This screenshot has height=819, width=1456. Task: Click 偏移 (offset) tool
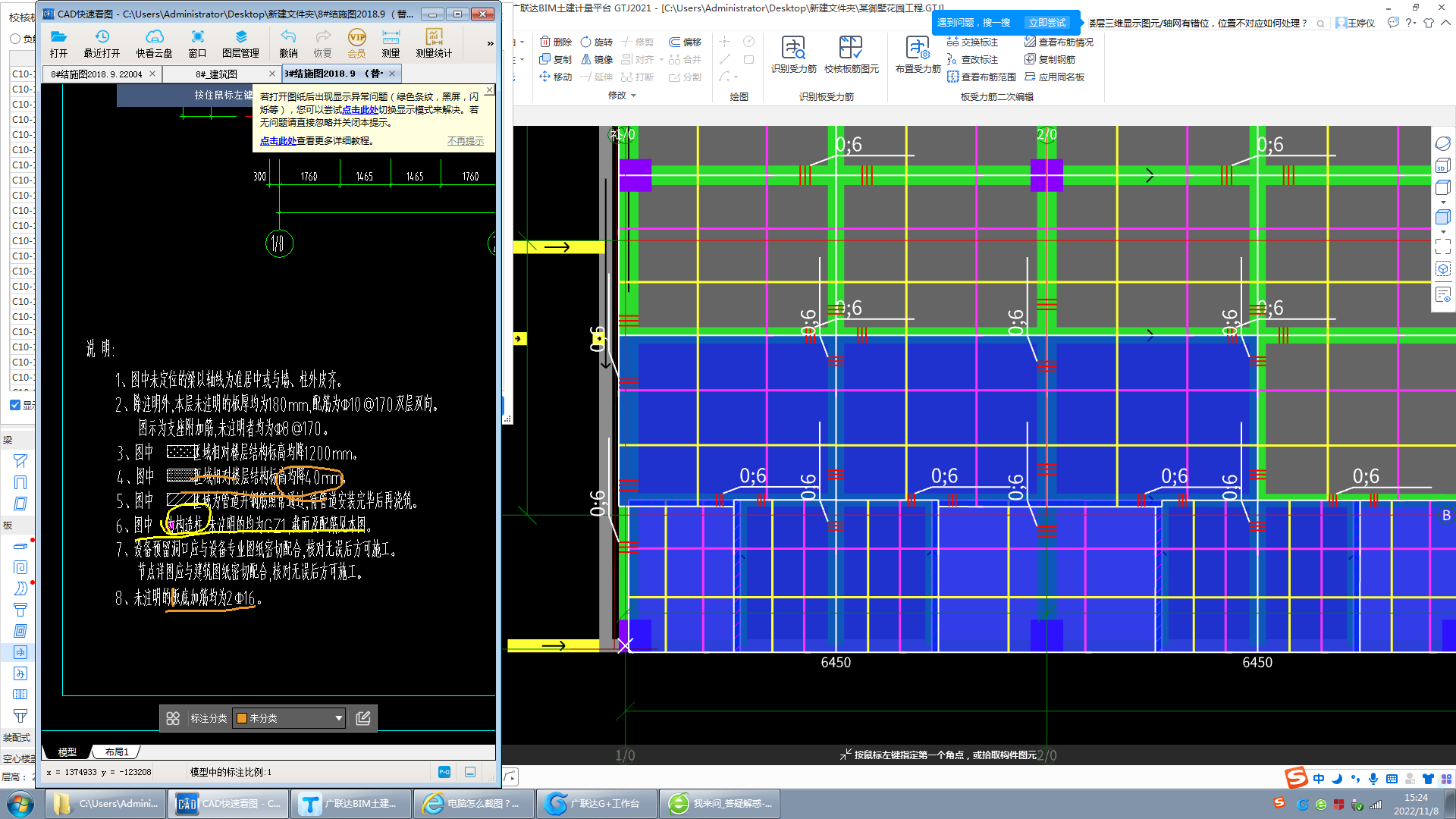tap(685, 42)
